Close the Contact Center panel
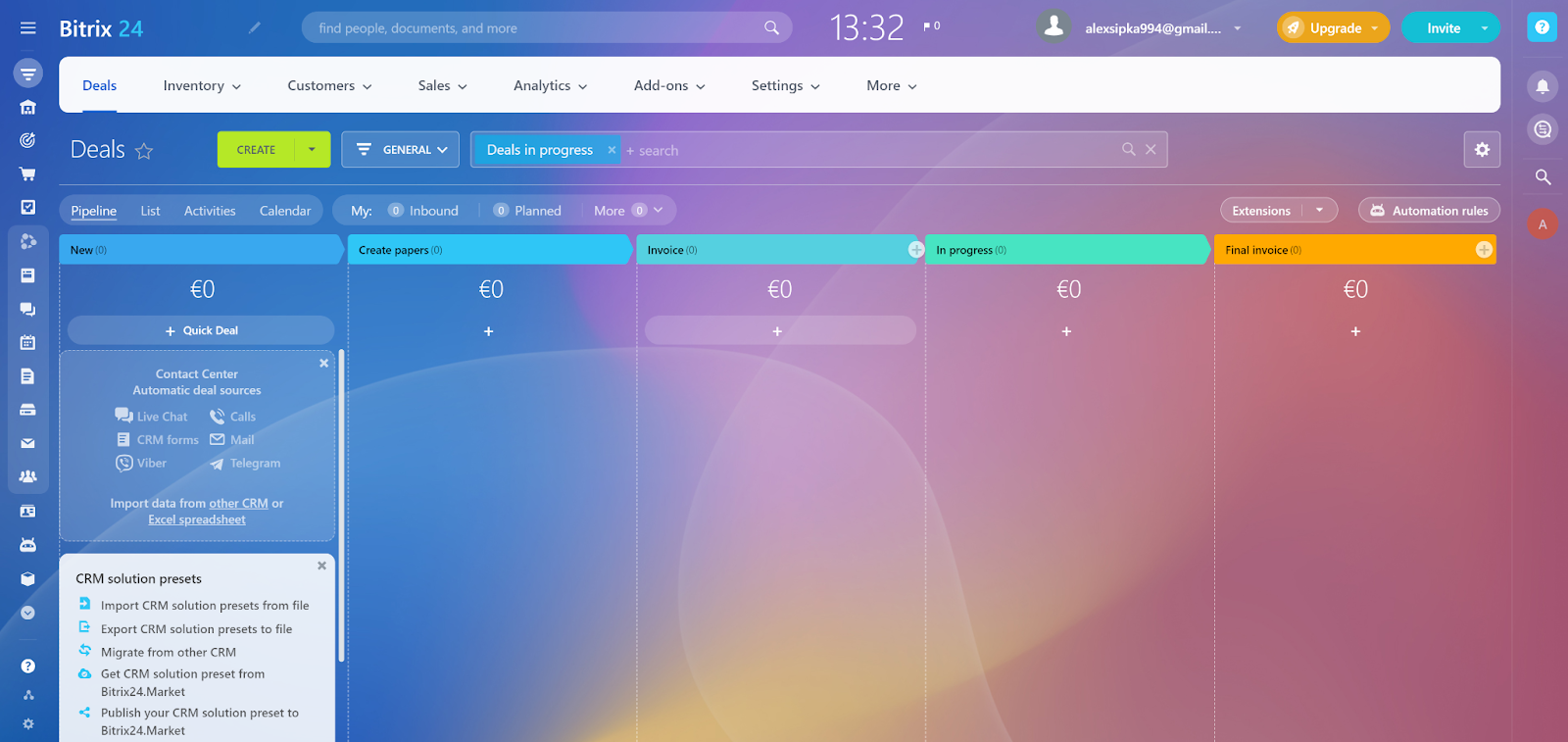Viewport: 1568px width, 742px height. (x=323, y=364)
